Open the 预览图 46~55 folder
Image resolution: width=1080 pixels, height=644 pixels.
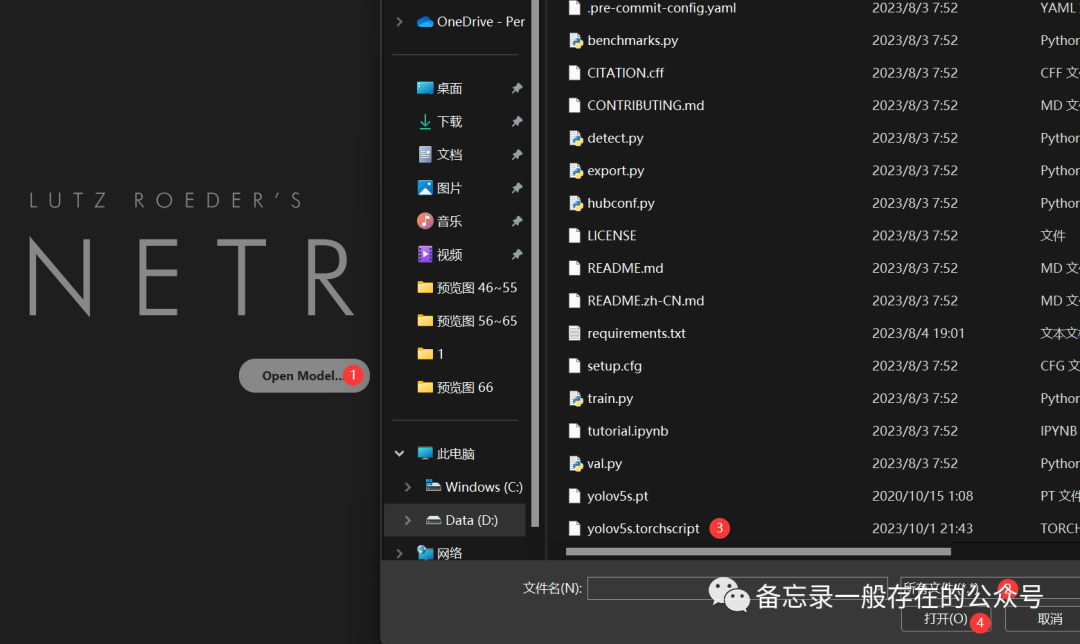tap(467, 287)
